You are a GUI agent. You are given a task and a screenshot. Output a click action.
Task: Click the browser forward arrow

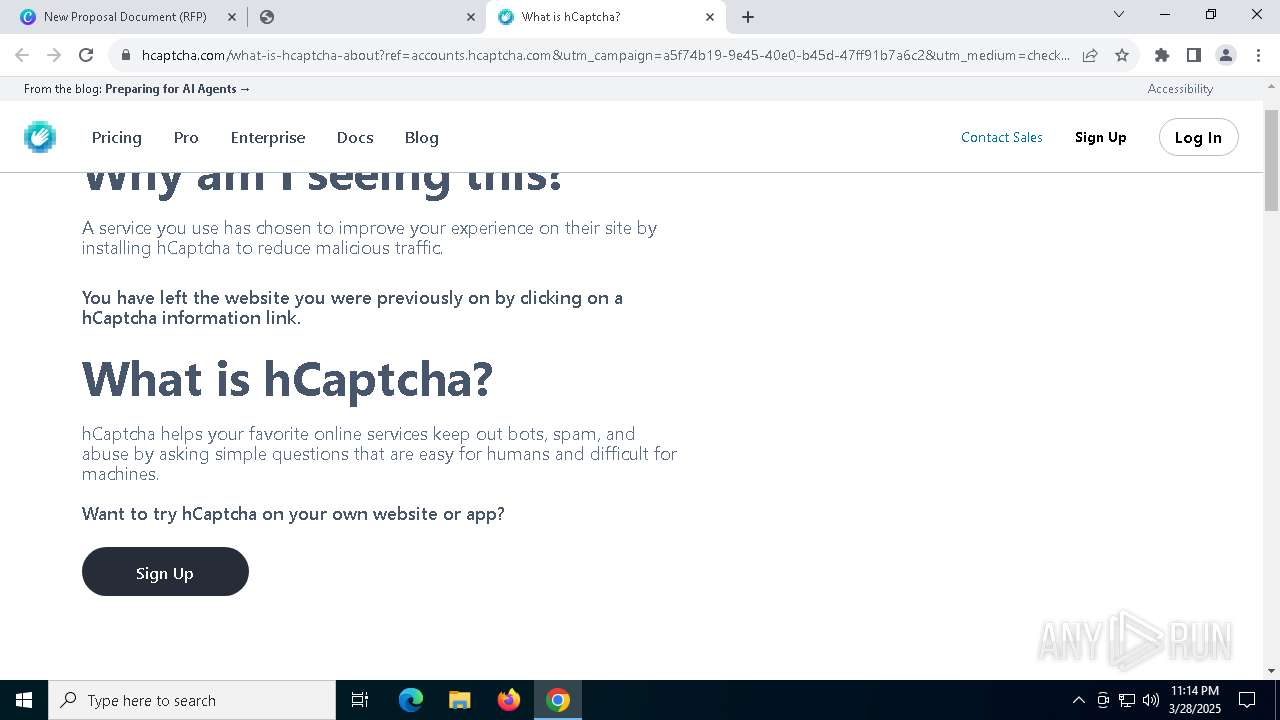point(54,55)
